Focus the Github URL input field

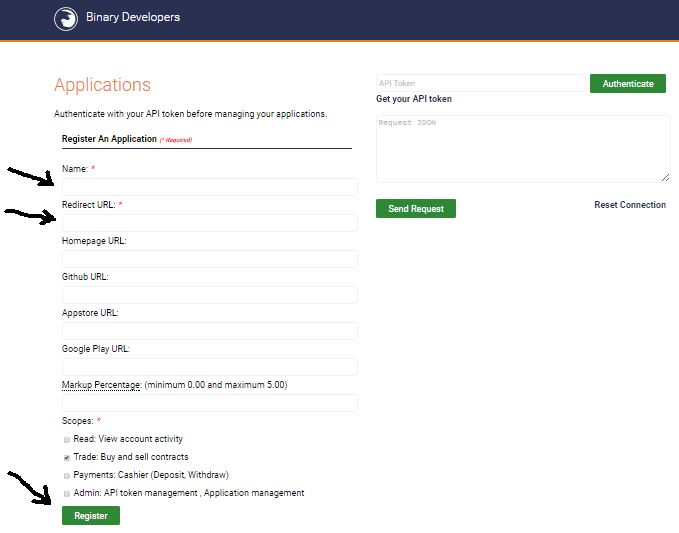coord(210,295)
